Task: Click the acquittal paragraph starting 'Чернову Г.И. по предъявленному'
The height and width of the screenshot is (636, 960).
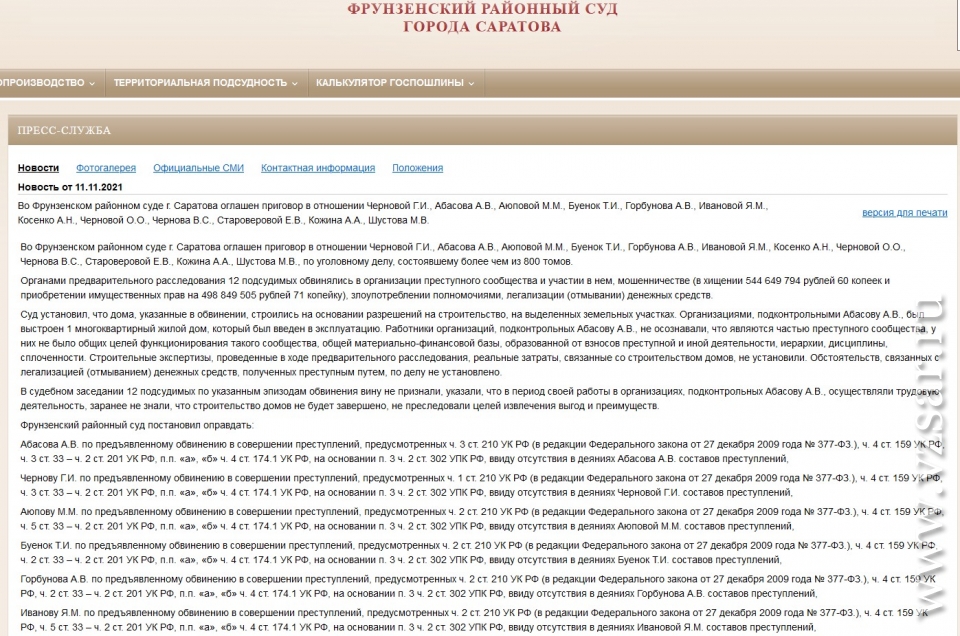Action: point(481,485)
